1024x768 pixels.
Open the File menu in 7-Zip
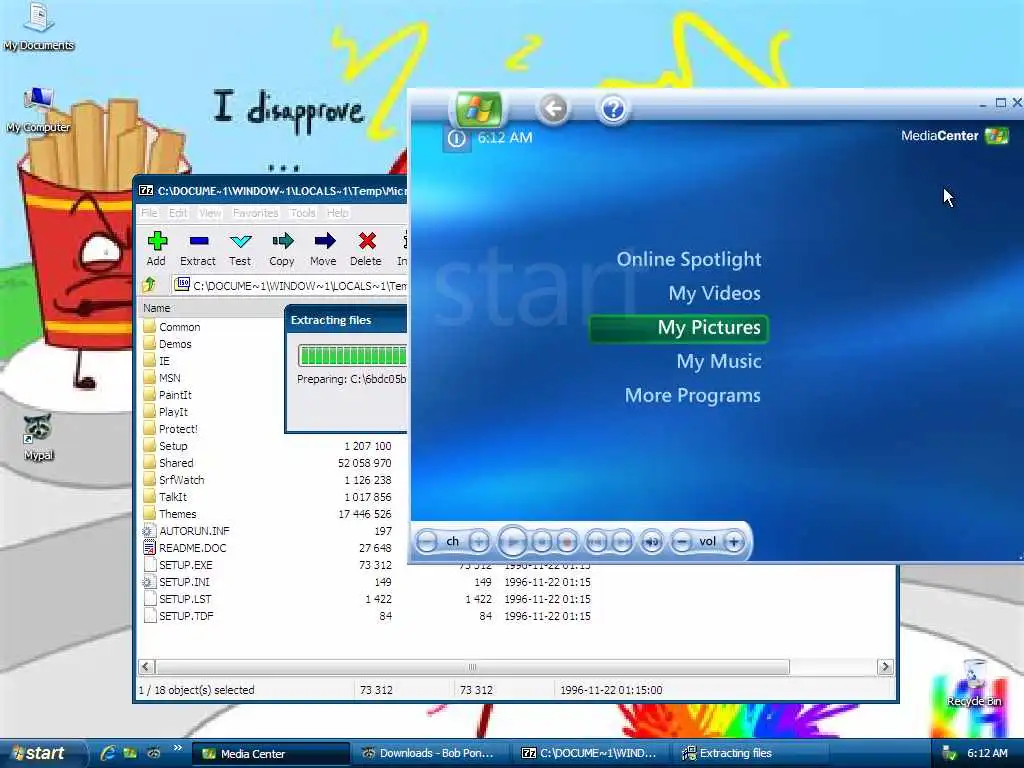149,213
